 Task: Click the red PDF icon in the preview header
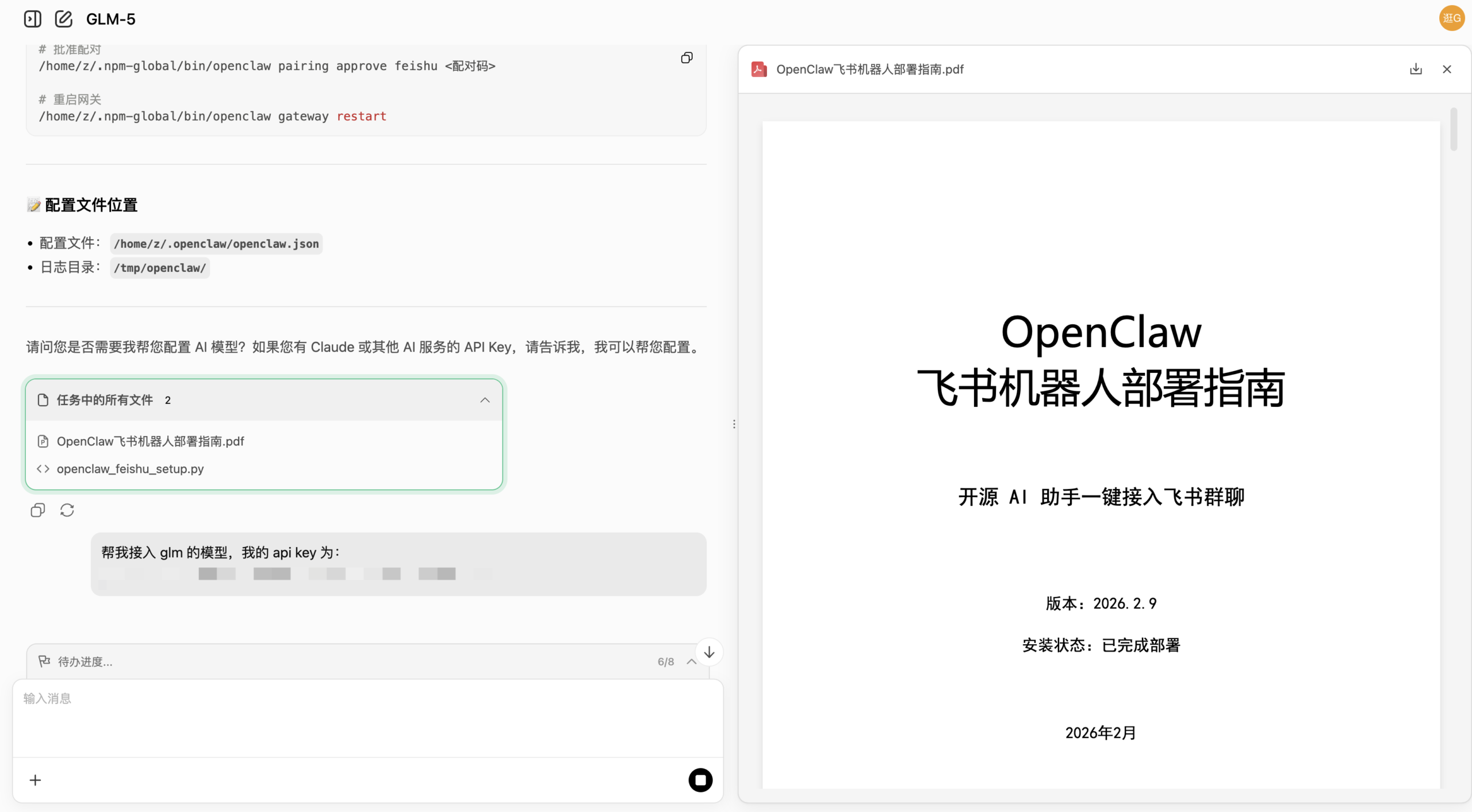point(758,69)
